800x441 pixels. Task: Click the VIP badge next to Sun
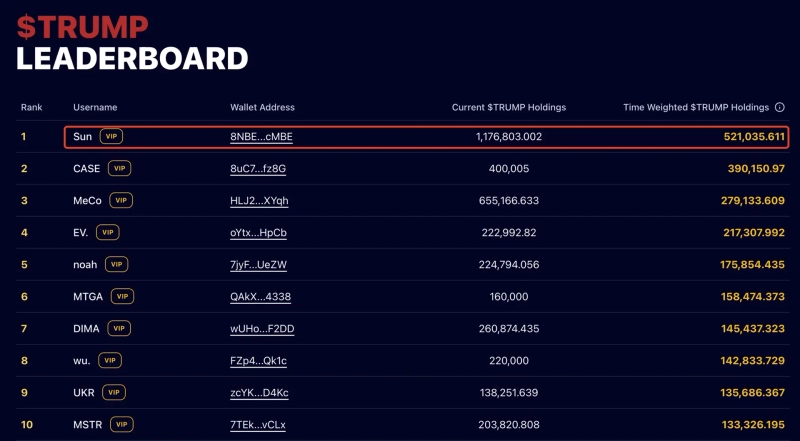pos(111,136)
